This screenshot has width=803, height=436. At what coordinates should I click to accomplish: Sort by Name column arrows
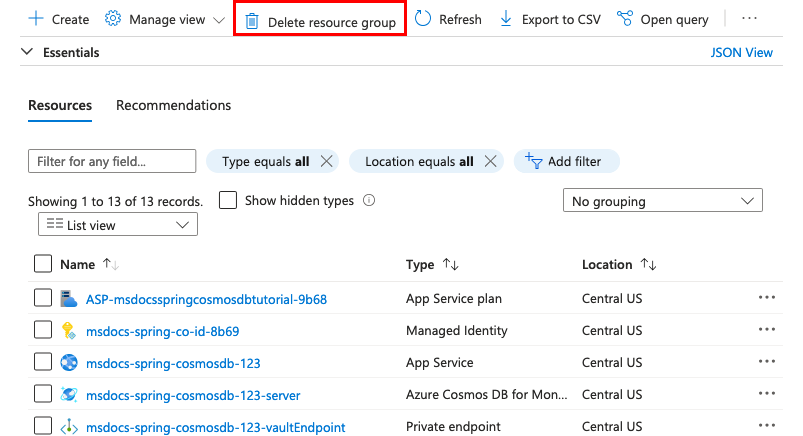click(111, 264)
